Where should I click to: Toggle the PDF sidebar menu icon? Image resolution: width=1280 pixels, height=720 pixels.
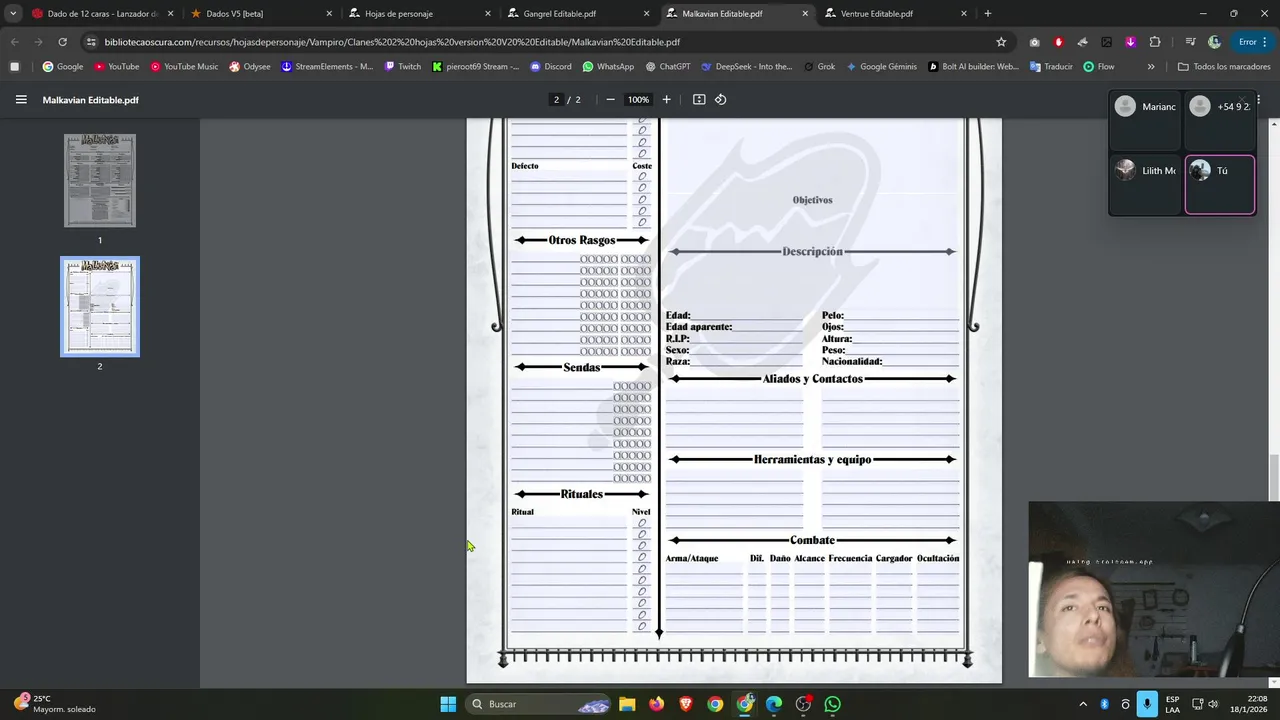(21, 100)
